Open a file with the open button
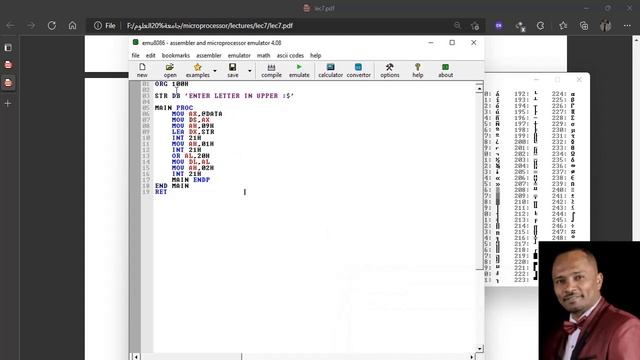640x360 pixels. coord(170,70)
